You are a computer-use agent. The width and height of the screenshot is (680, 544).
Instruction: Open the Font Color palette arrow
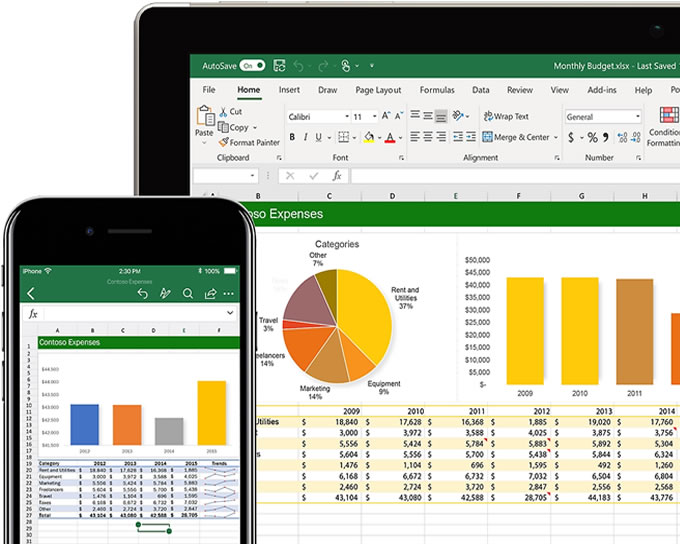click(x=400, y=138)
